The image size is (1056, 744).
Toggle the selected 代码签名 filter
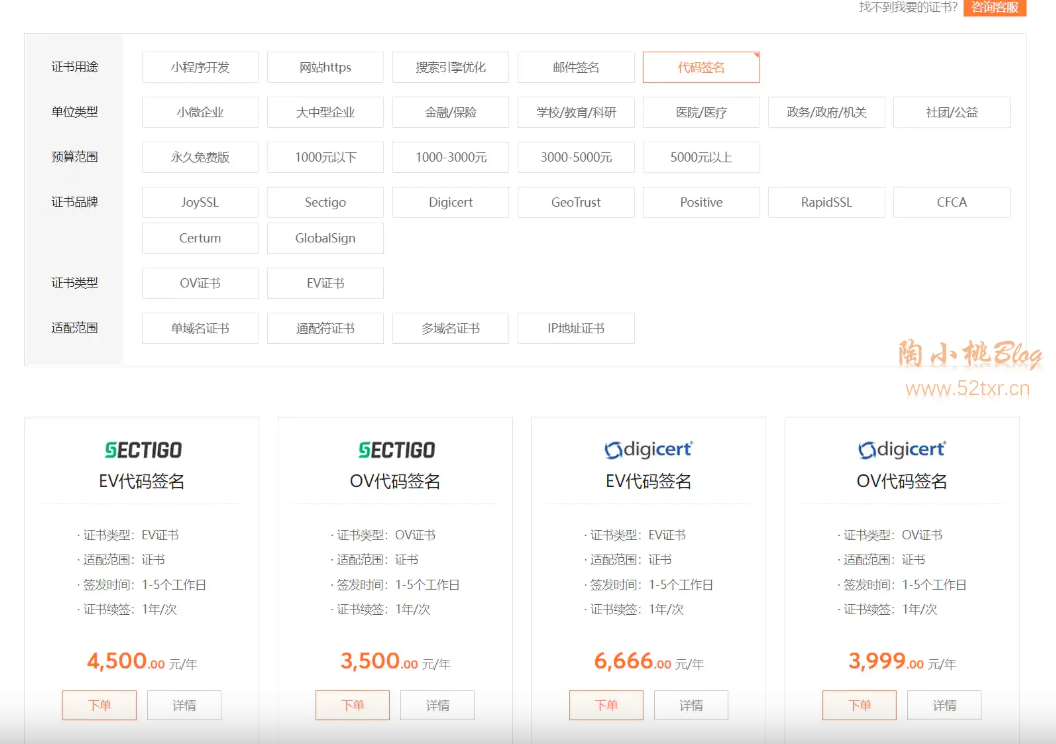[x=701, y=67]
